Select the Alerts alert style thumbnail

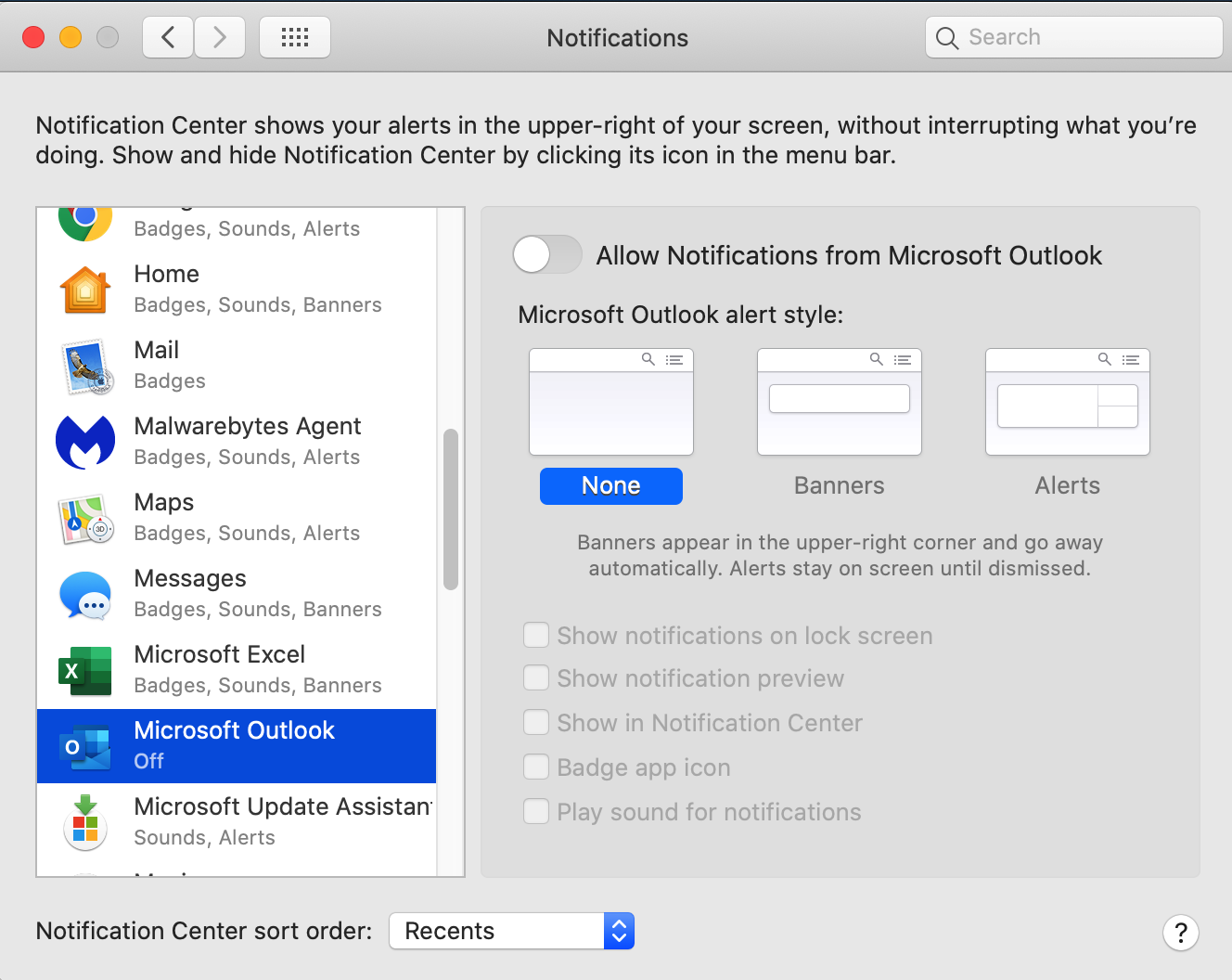(1068, 402)
